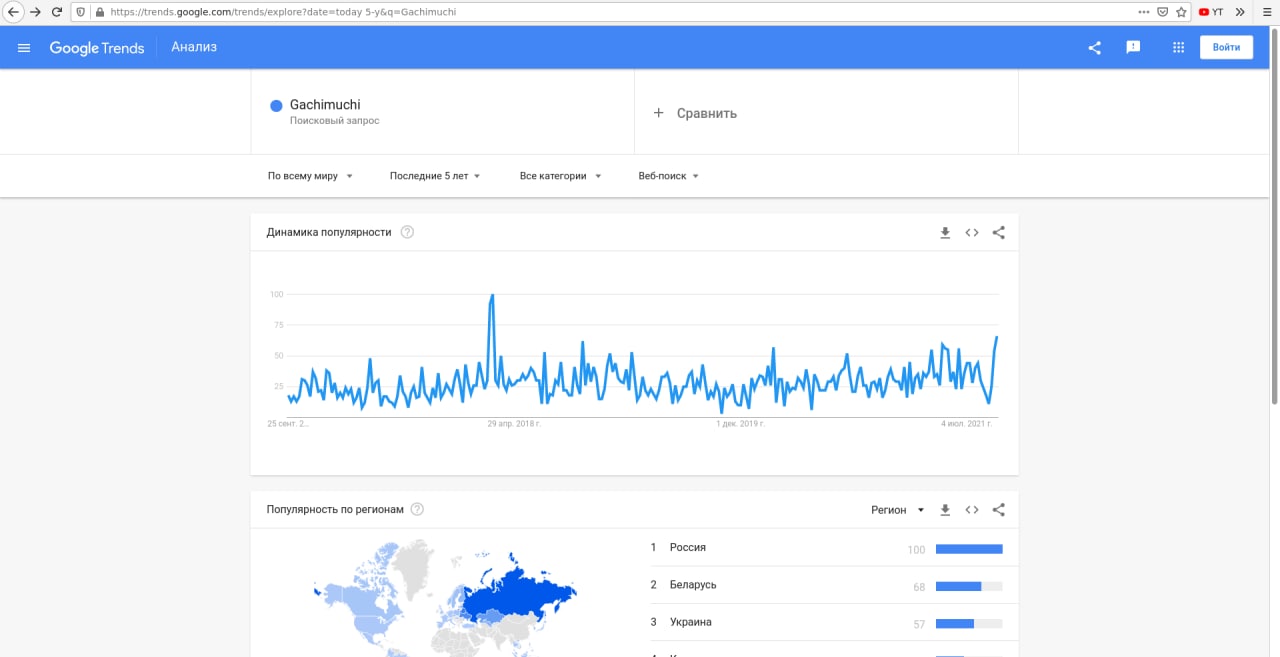
Task: Open the Firefox hamburger menu
Action: coord(1266,12)
